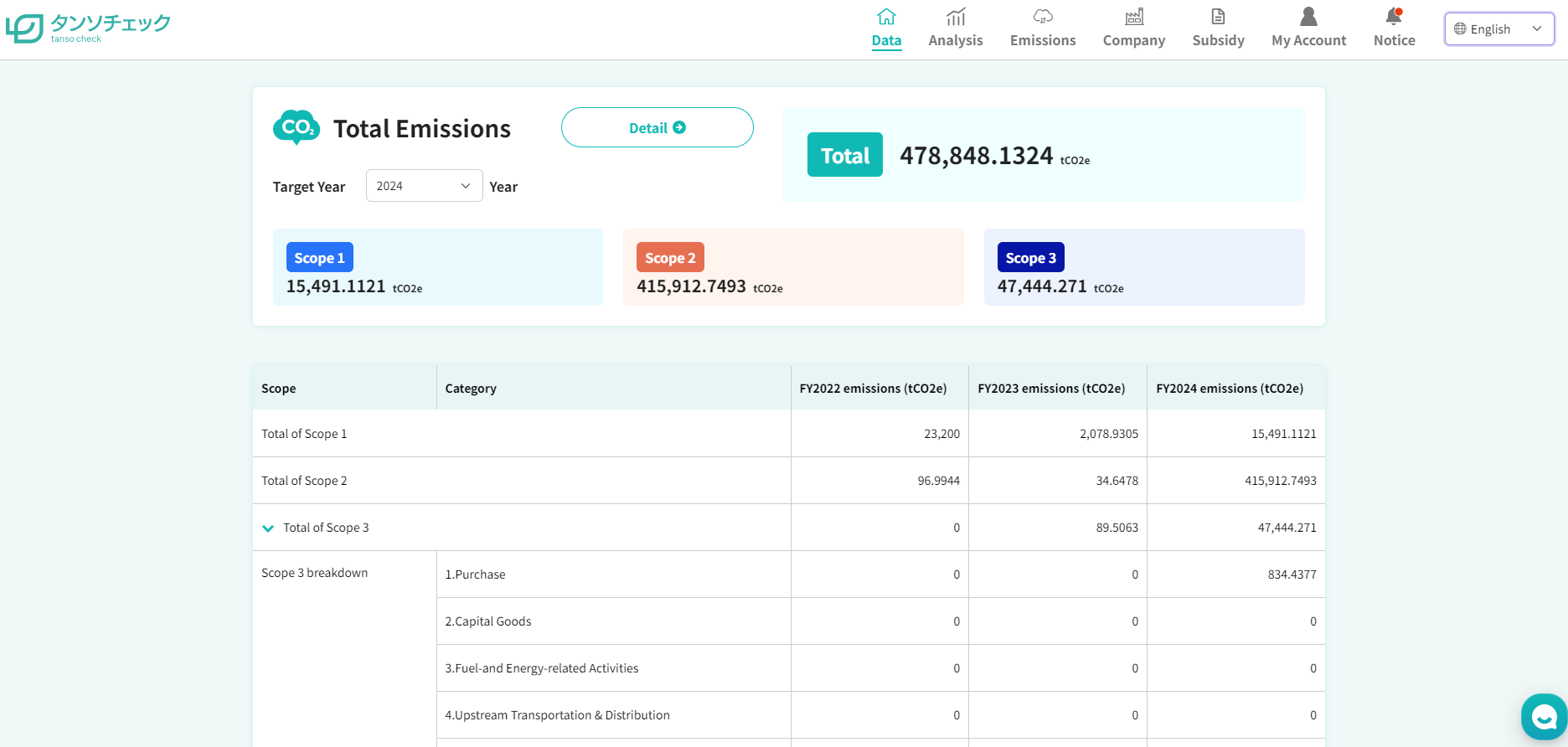
Task: Click the green Total label
Action: [844, 156]
